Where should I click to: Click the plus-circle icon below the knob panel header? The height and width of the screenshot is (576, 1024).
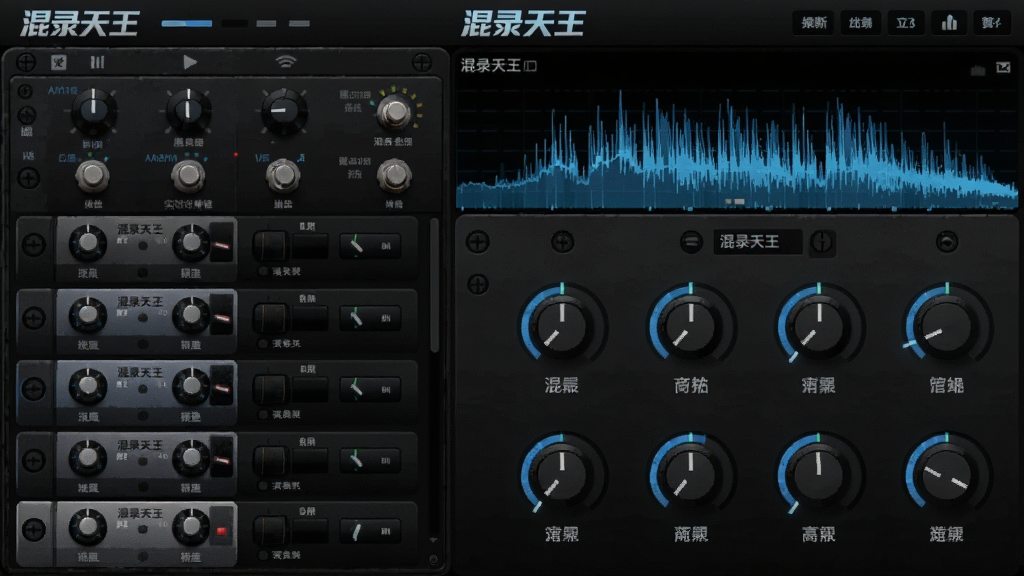(478, 285)
